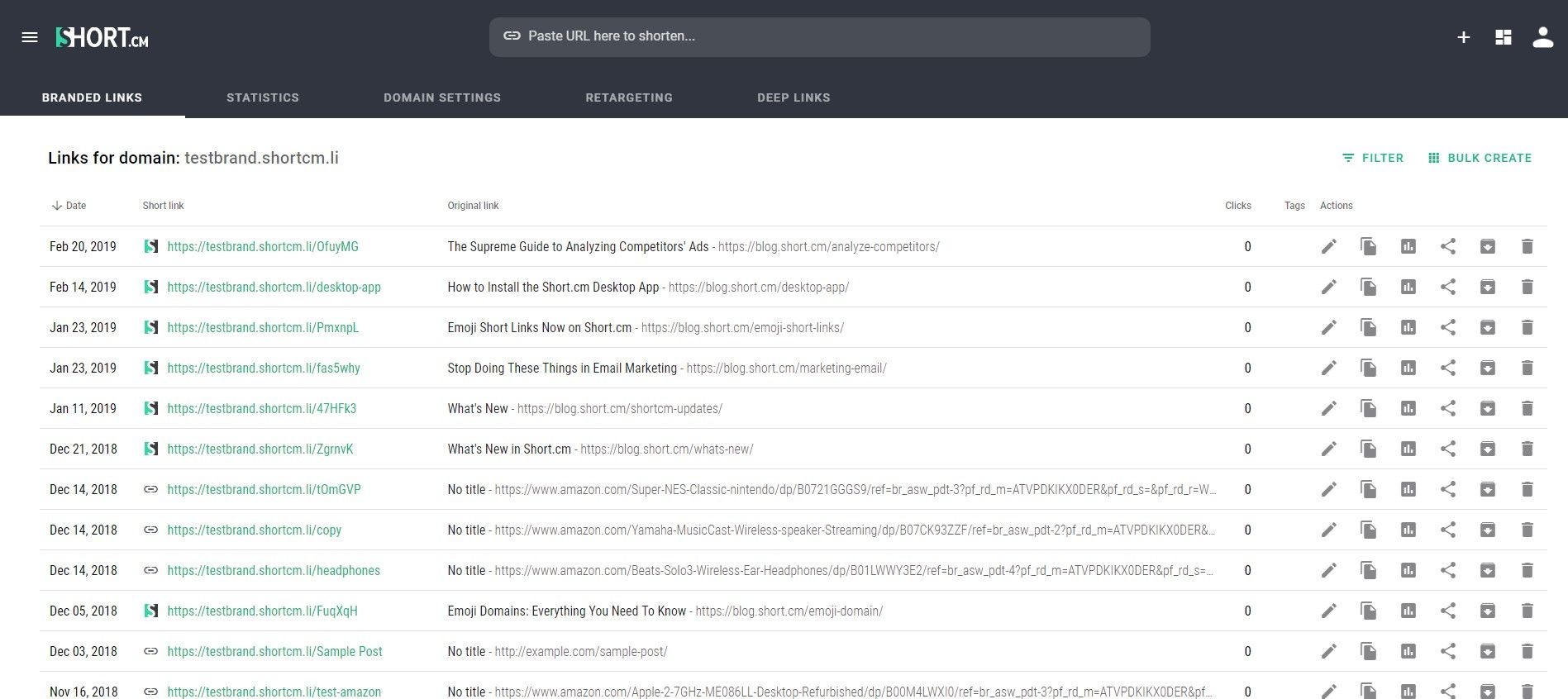Open the Deep Links tab

click(x=794, y=97)
